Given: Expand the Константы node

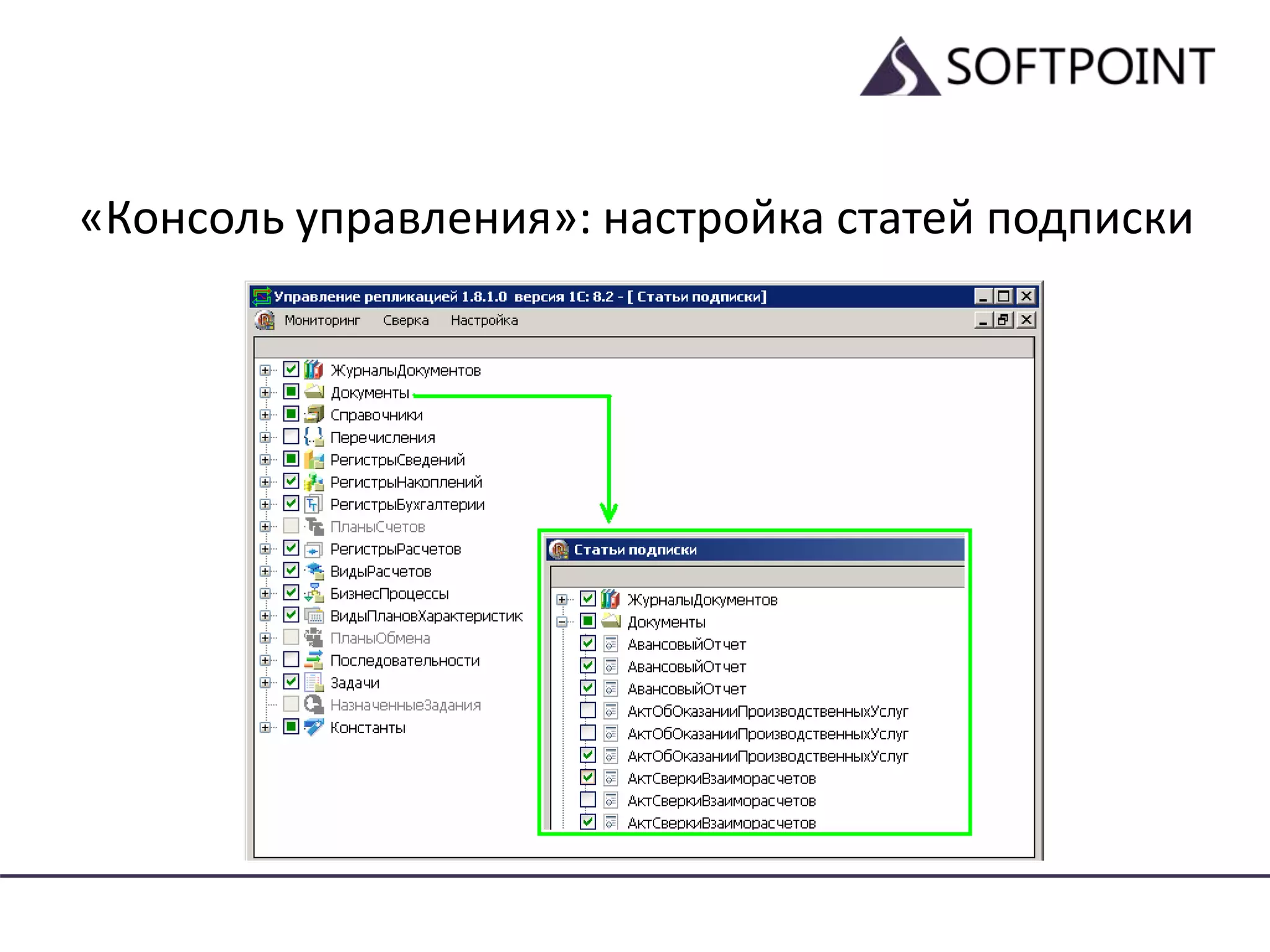Looking at the screenshot, I should pyautogui.click(x=265, y=727).
